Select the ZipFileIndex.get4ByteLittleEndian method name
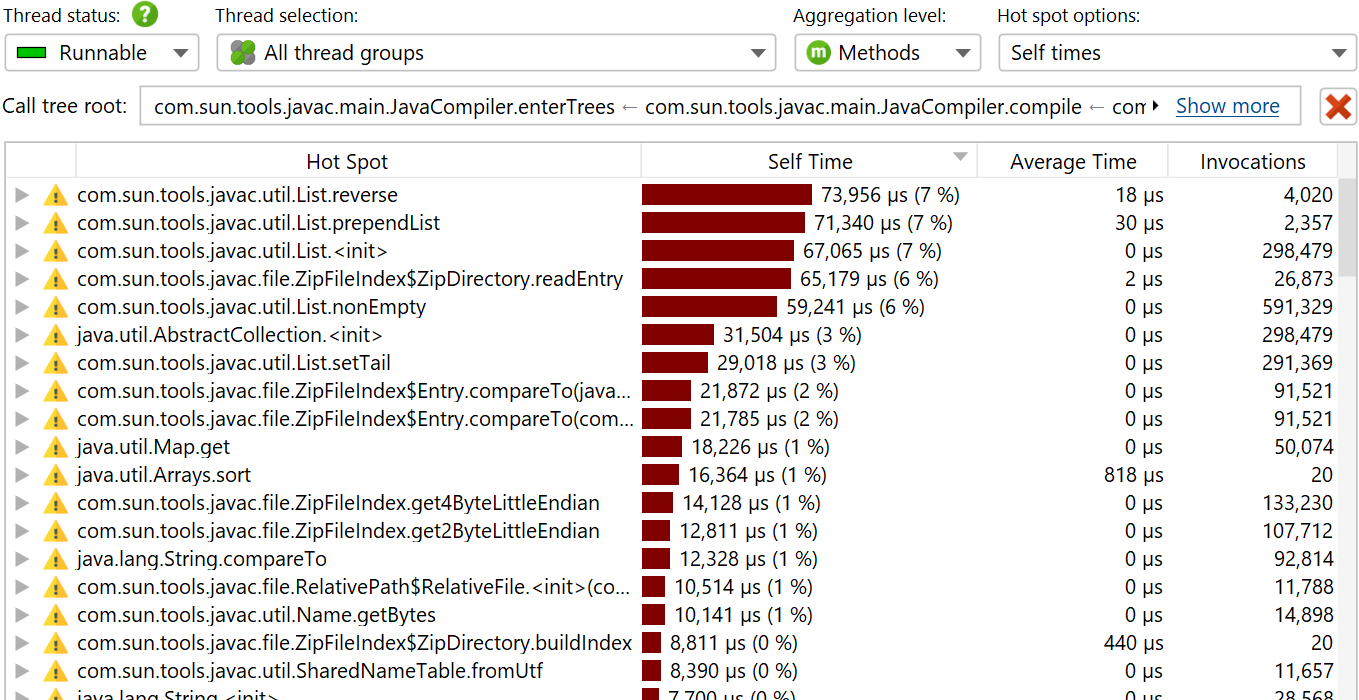1359x700 pixels. click(338, 503)
